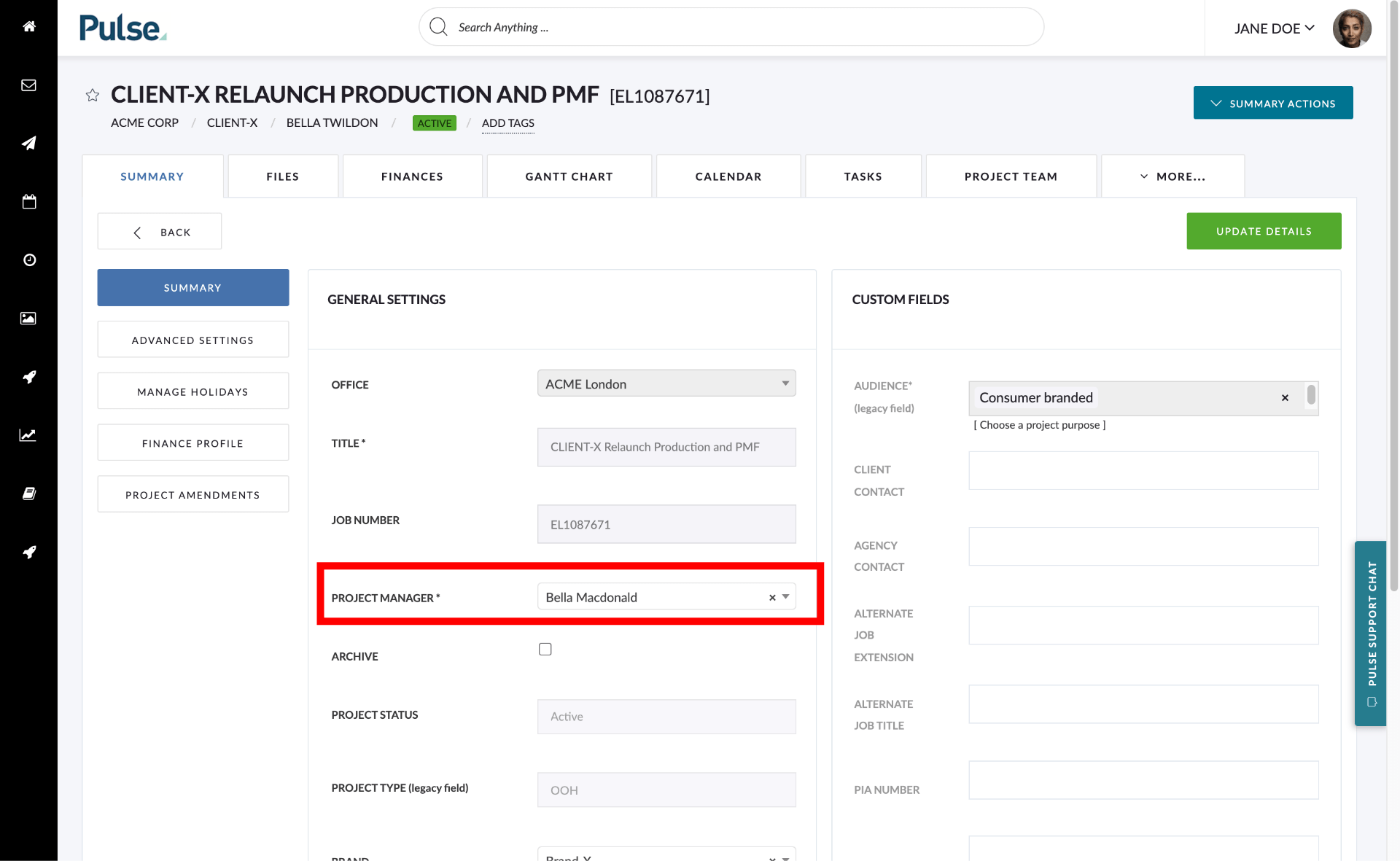Open the calendar icon in sidebar
The height and width of the screenshot is (861, 1400).
coord(29,201)
